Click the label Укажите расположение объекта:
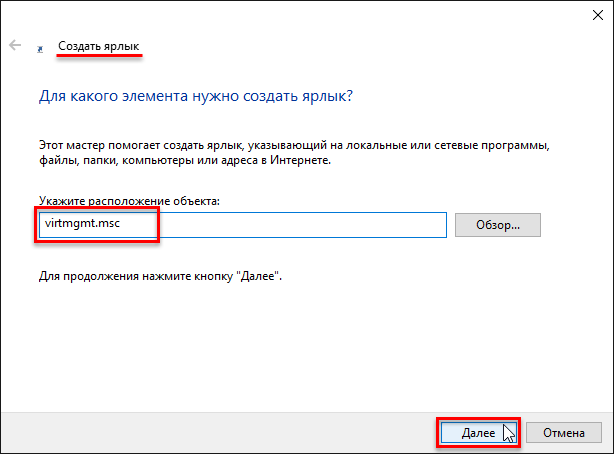This screenshot has height=454, width=614. coord(129,201)
